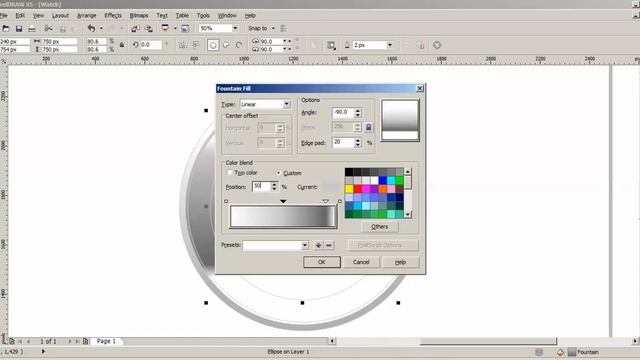Click the OK button in Fountain Fill

click(x=322, y=262)
